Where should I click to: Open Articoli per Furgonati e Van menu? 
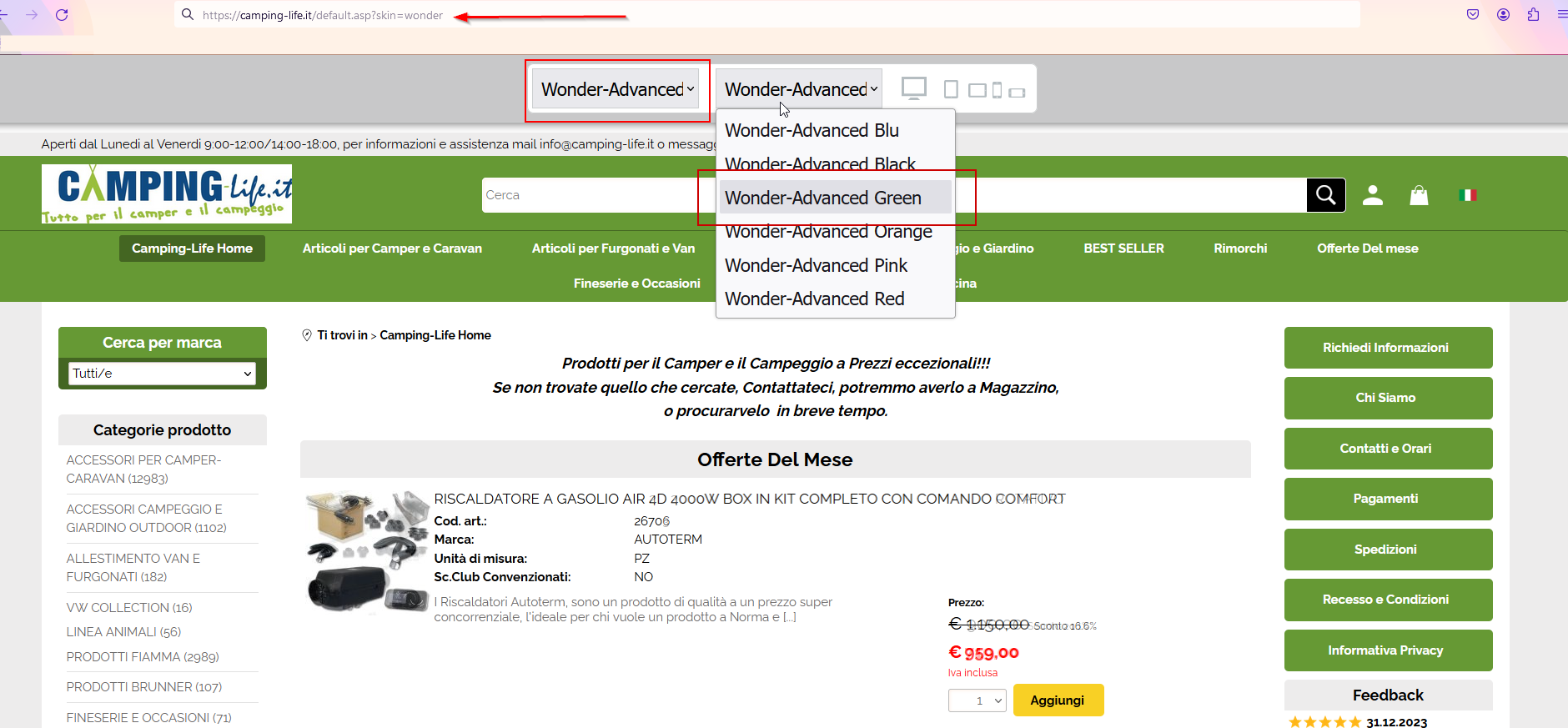[613, 249]
